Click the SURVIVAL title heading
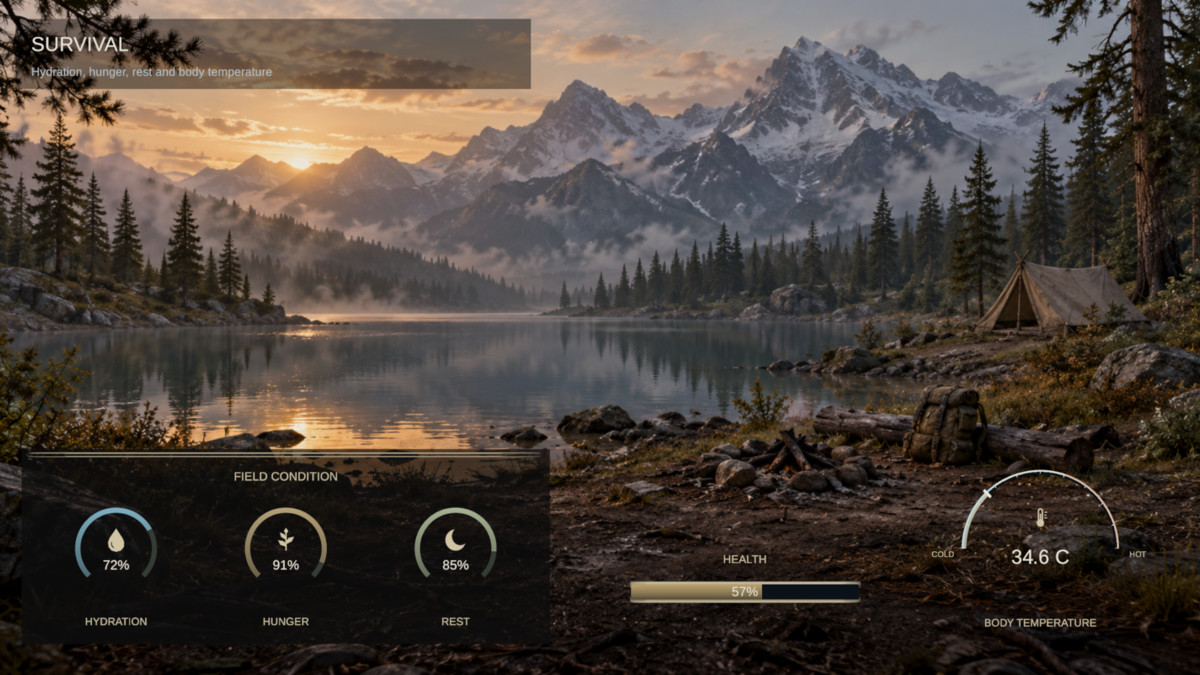This screenshot has width=1200, height=675. 80,44
